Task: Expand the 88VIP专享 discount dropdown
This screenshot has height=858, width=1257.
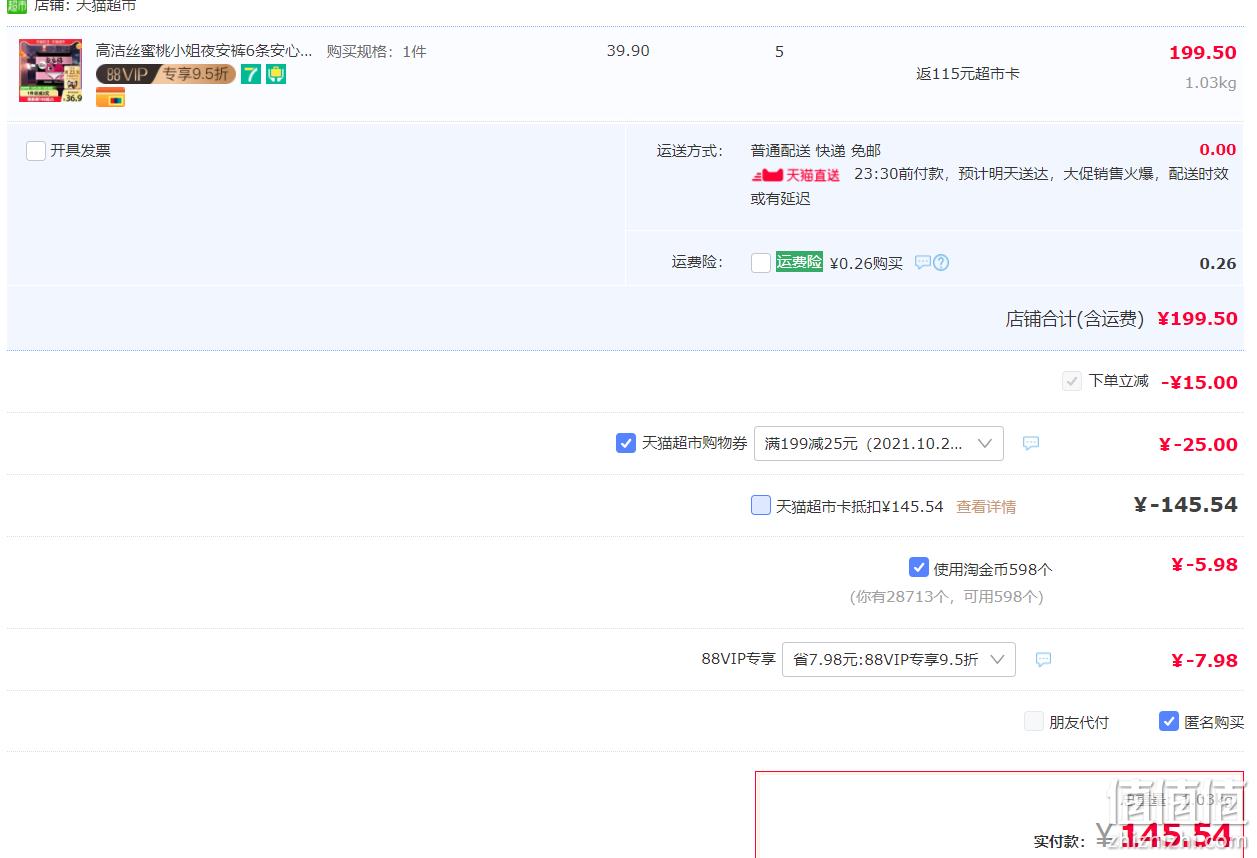Action: [x=899, y=659]
